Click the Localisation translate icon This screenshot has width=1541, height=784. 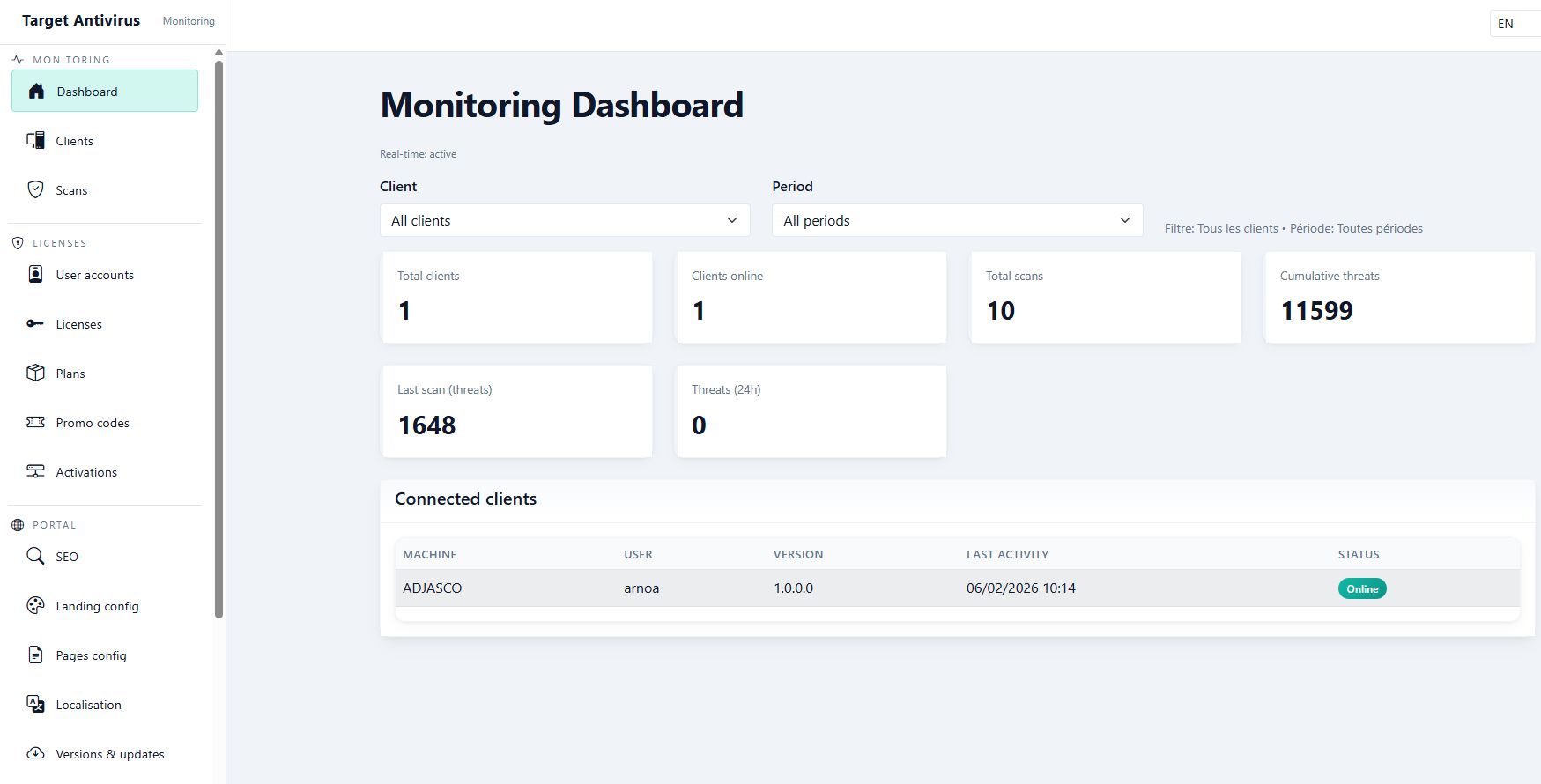(x=35, y=705)
